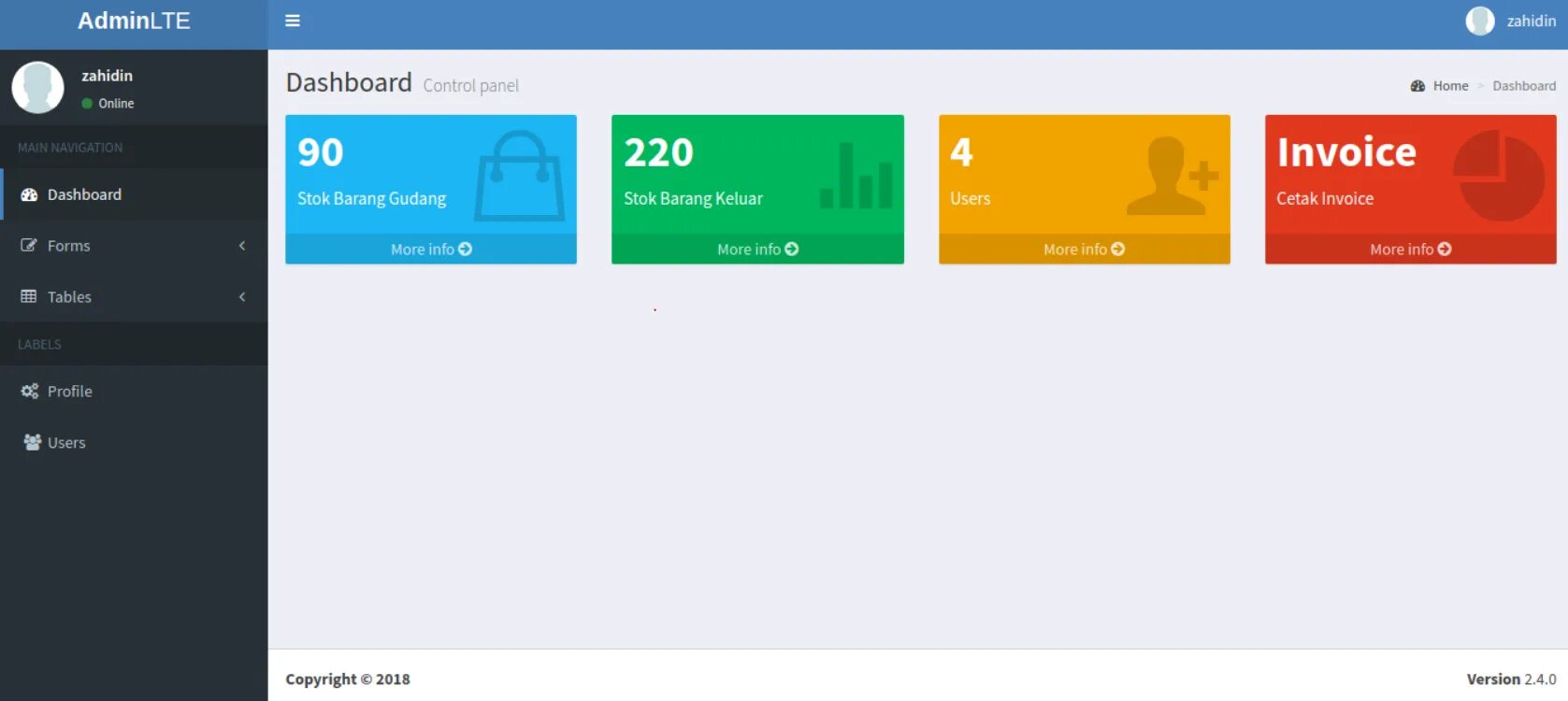Click the Version 2.4.0 footer text

pos(1512,680)
